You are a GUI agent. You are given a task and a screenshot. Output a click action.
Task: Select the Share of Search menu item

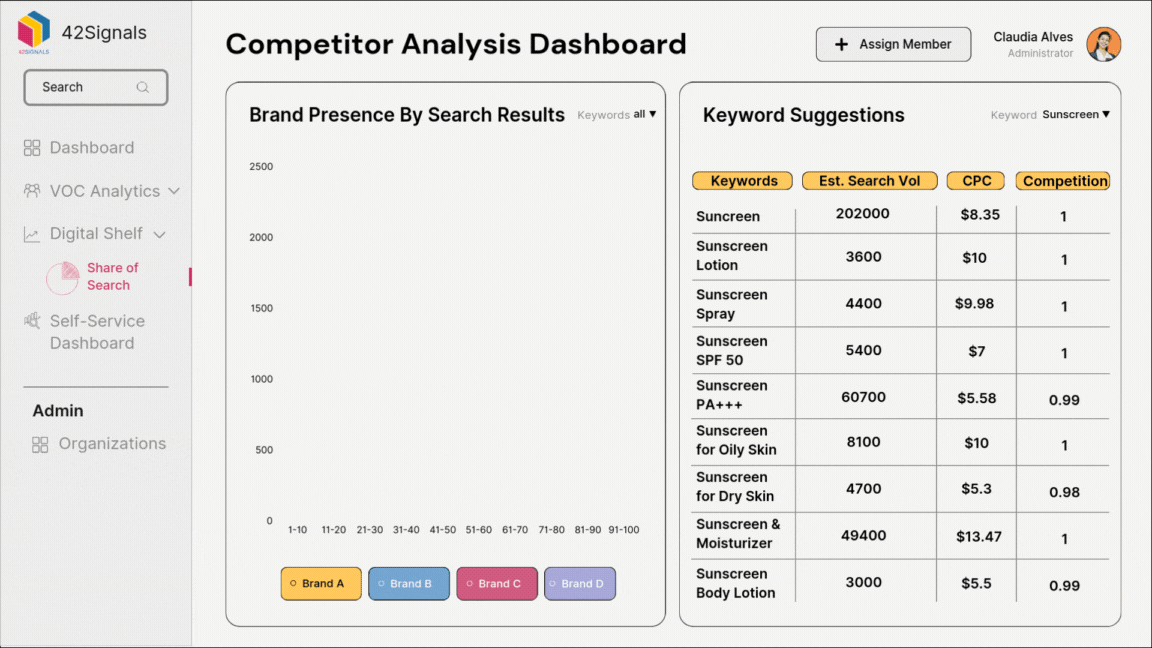112,276
